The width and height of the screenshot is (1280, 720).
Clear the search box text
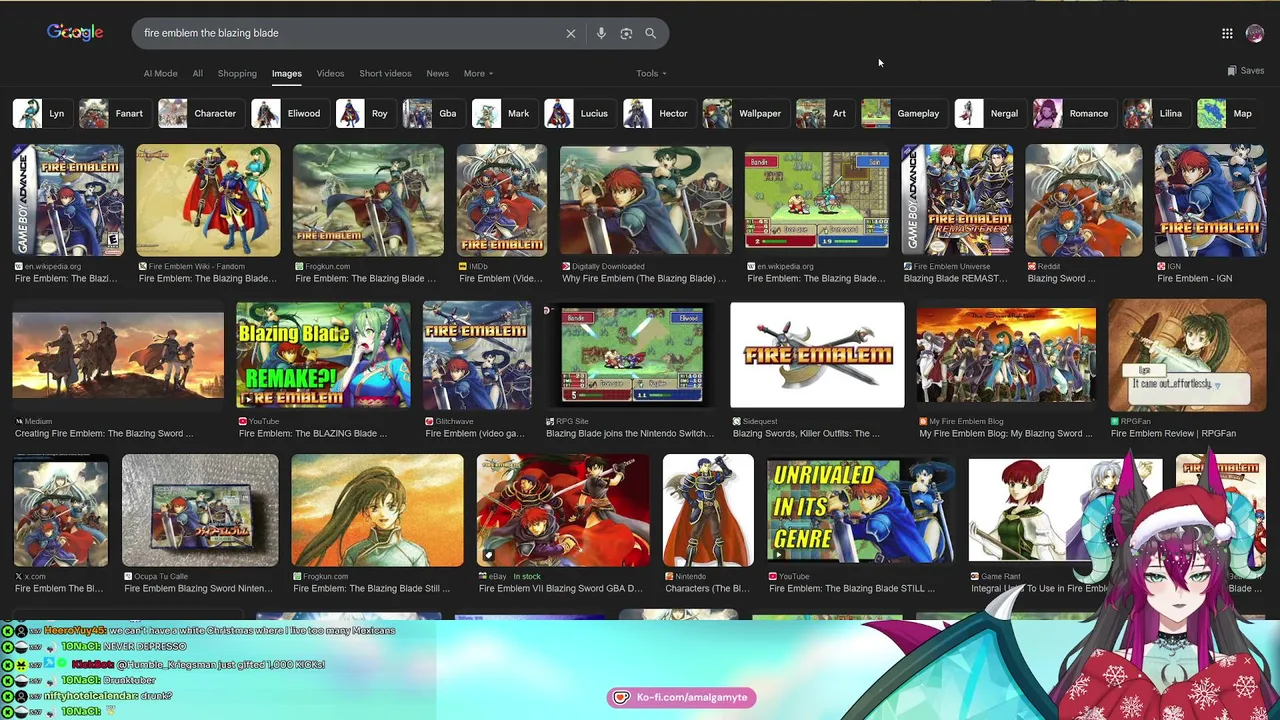(x=571, y=33)
